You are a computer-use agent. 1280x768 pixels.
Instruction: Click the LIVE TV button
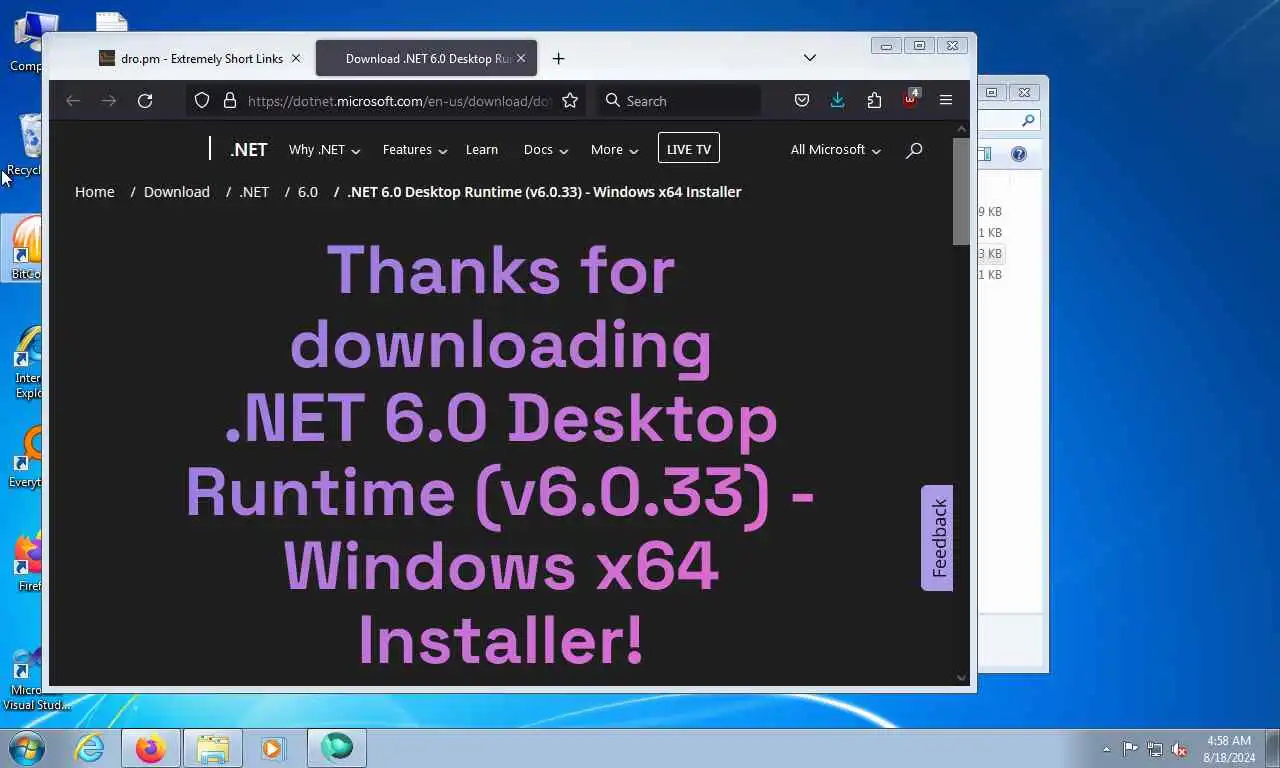click(688, 149)
